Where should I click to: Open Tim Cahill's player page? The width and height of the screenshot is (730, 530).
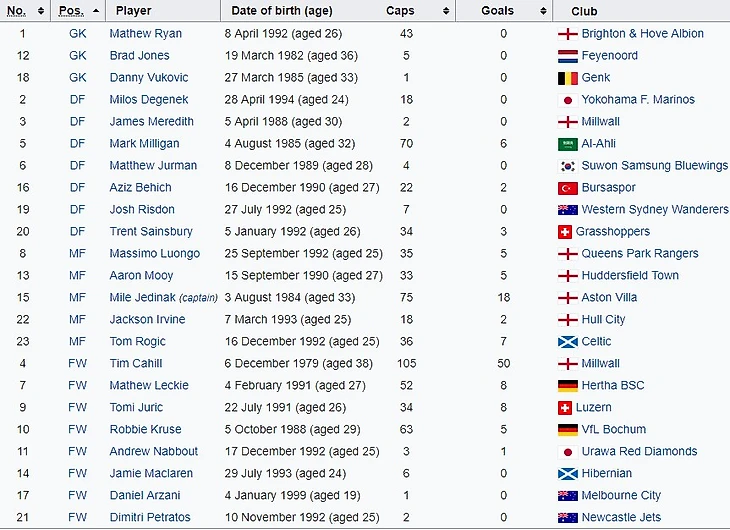tap(133, 364)
